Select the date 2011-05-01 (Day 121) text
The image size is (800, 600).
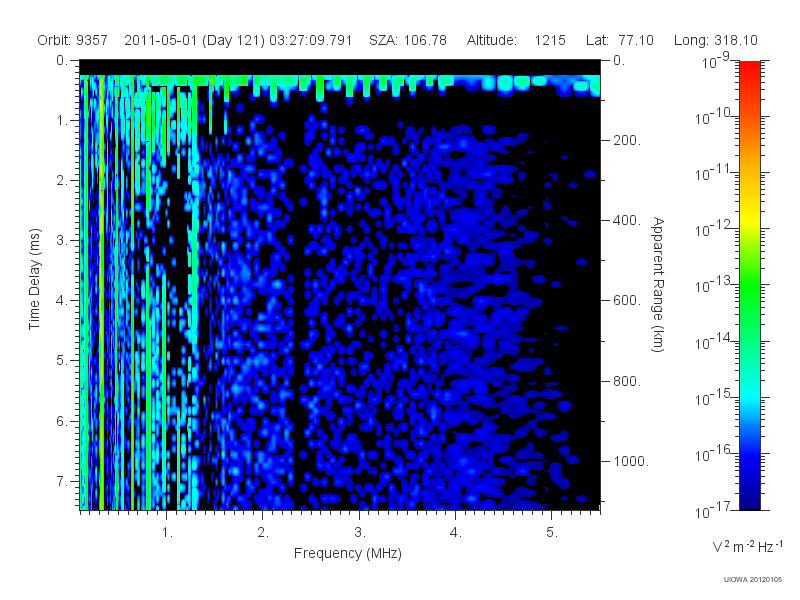[194, 40]
